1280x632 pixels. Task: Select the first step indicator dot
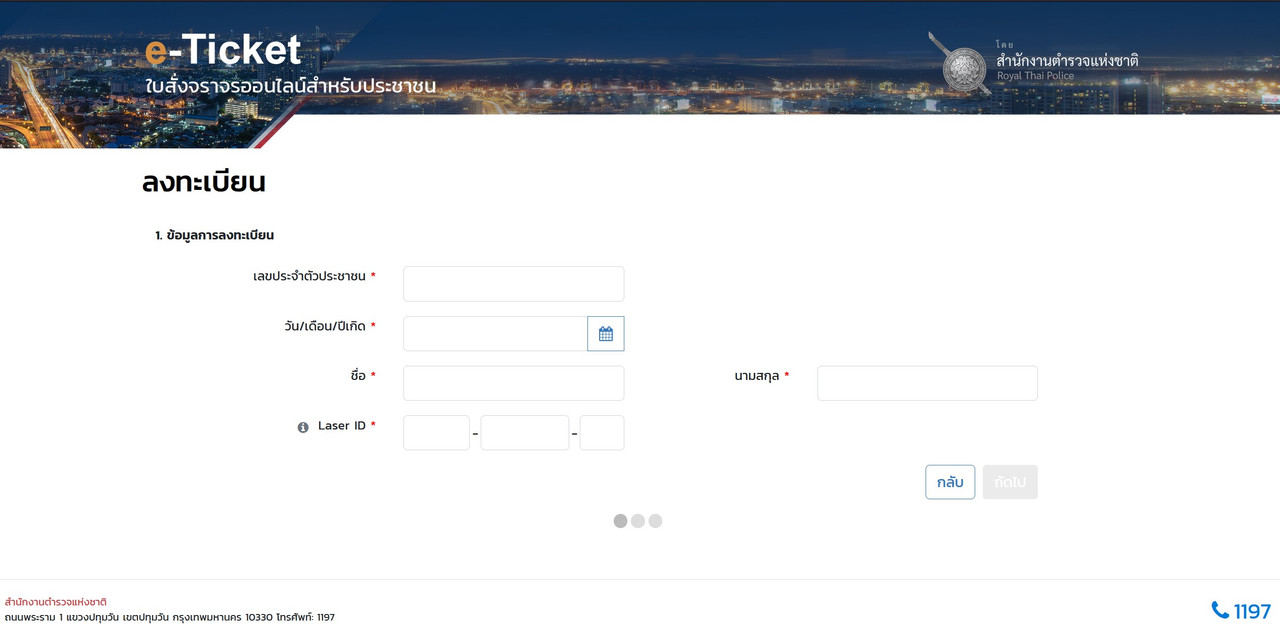pyautogui.click(x=620, y=521)
